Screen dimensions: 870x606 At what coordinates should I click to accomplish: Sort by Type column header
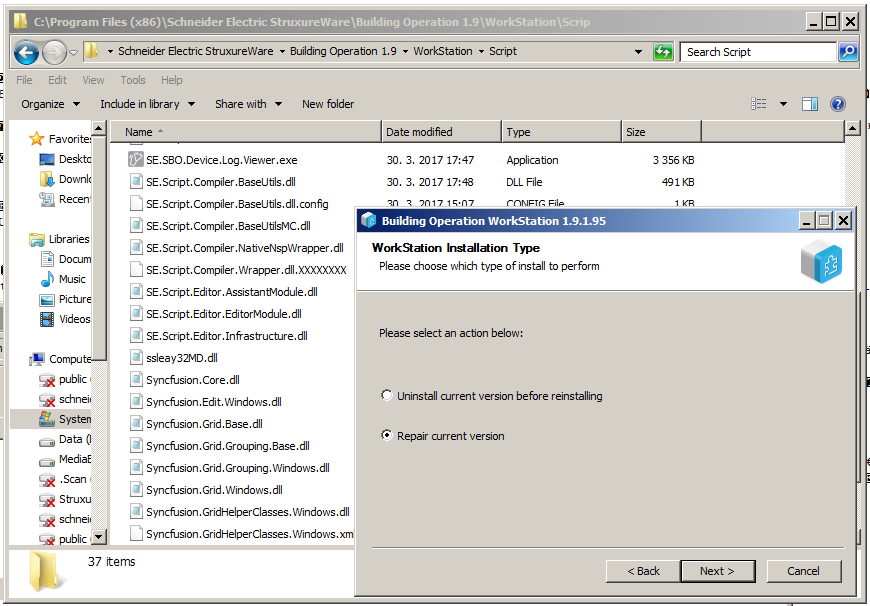pyautogui.click(x=561, y=132)
